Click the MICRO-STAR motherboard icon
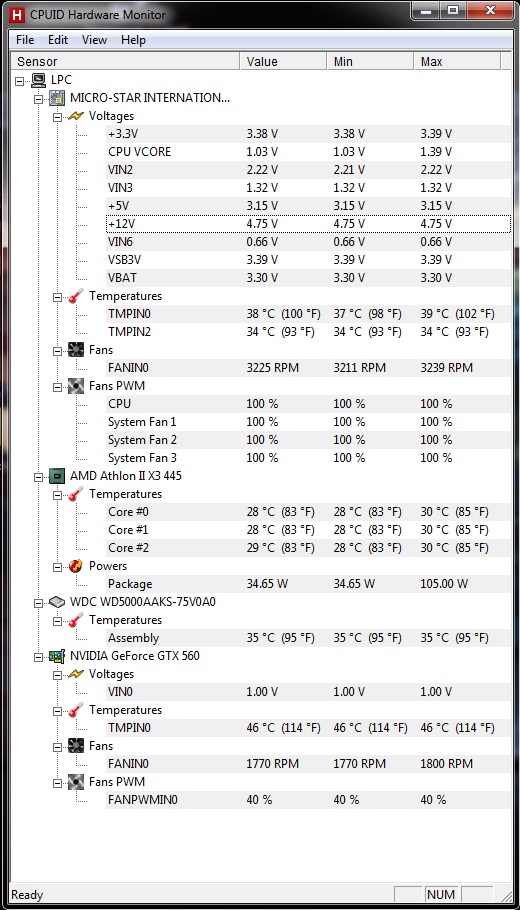 pos(57,98)
